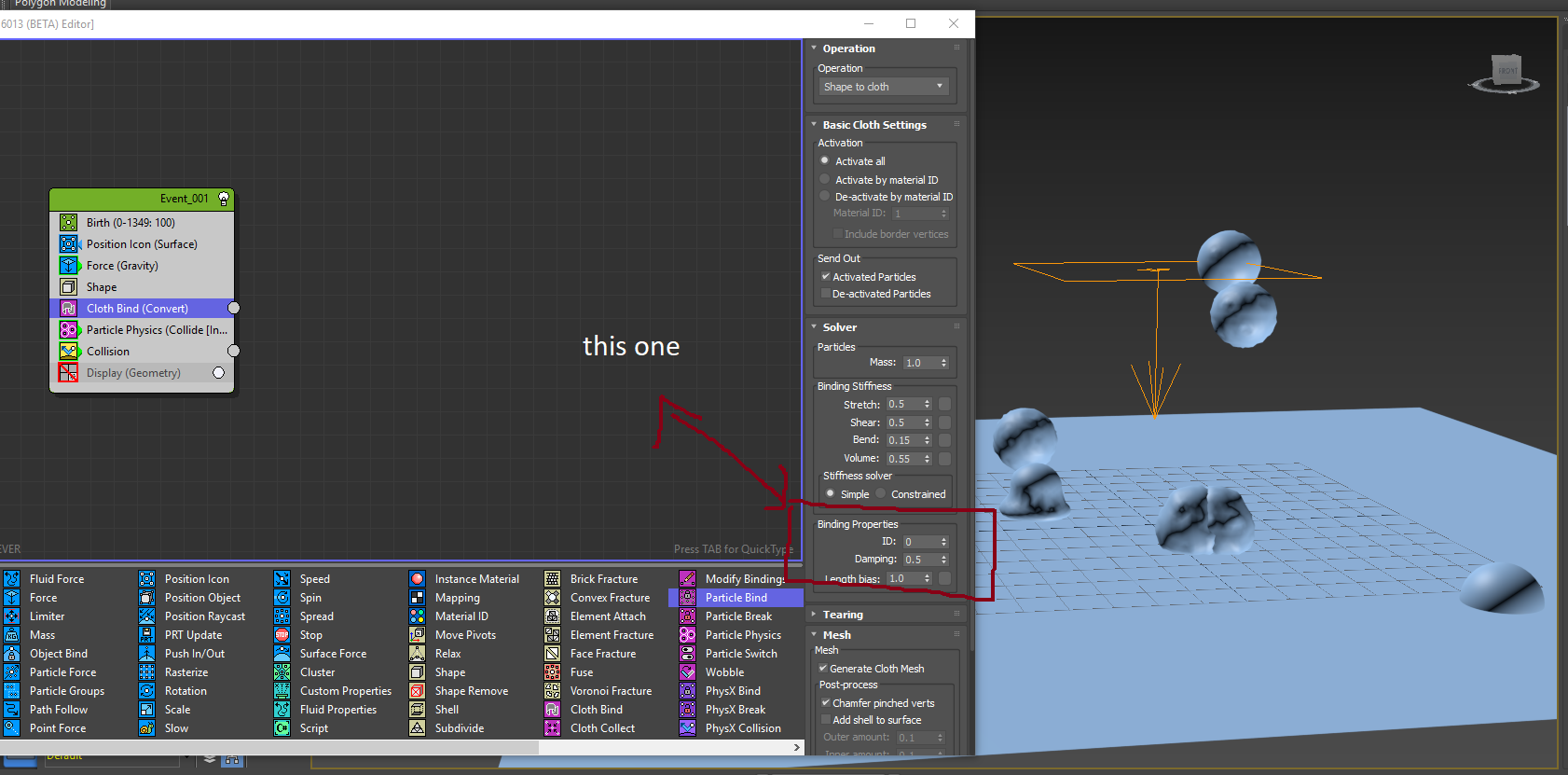
Task: Toggle the Event_001 lightbulb icon
Action: point(224,199)
